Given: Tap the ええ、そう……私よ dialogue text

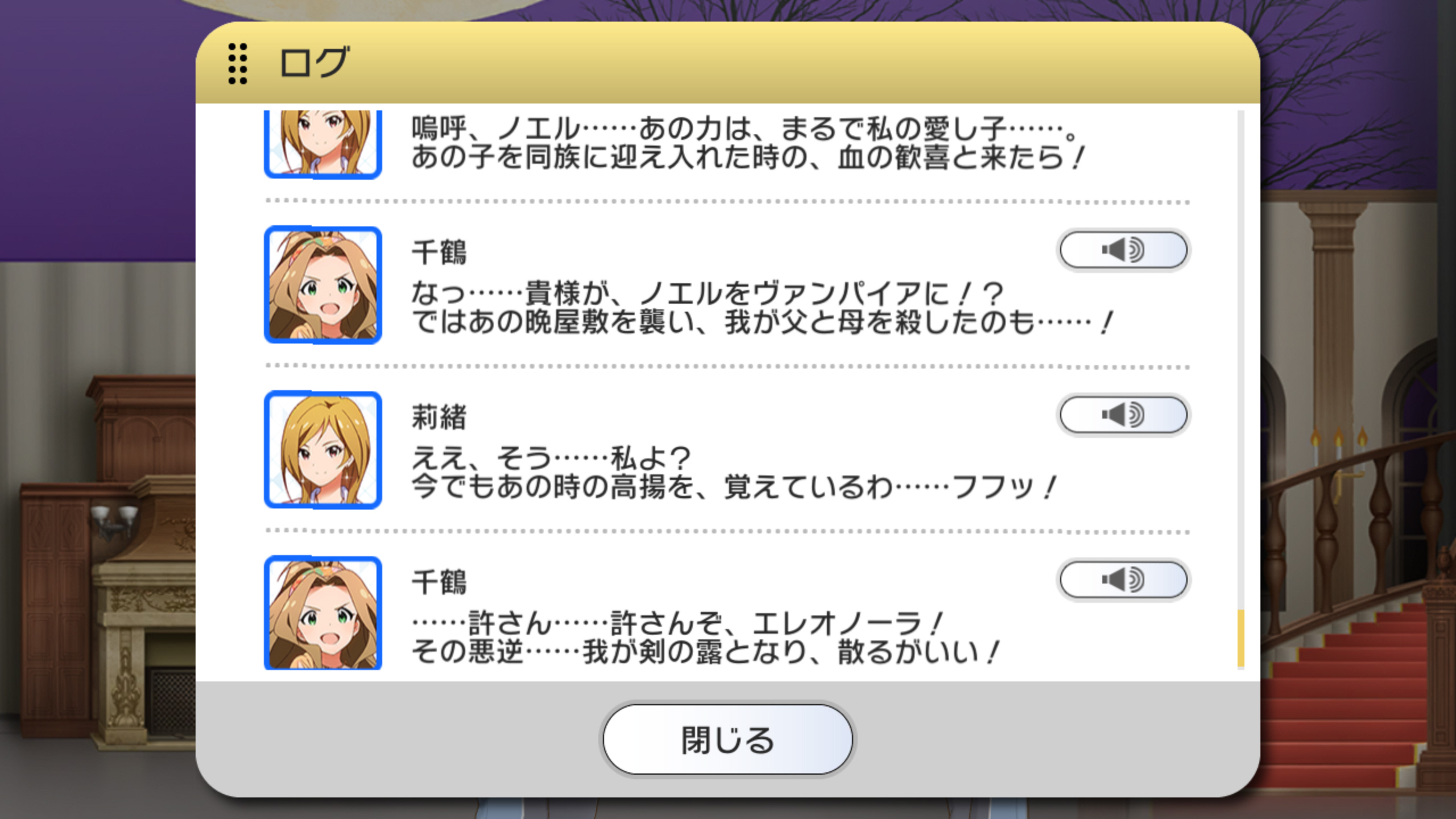Looking at the screenshot, I should pos(734,473).
